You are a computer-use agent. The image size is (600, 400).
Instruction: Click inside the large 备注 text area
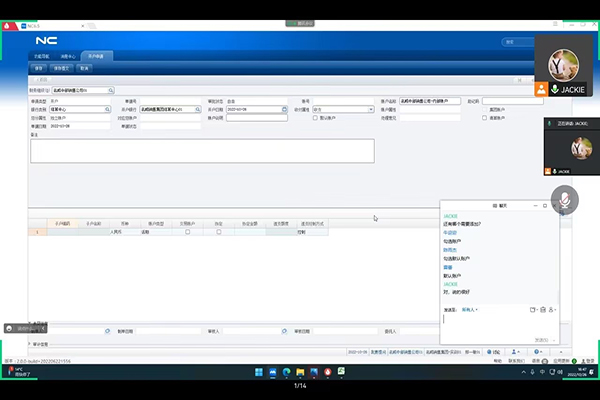coord(202,150)
